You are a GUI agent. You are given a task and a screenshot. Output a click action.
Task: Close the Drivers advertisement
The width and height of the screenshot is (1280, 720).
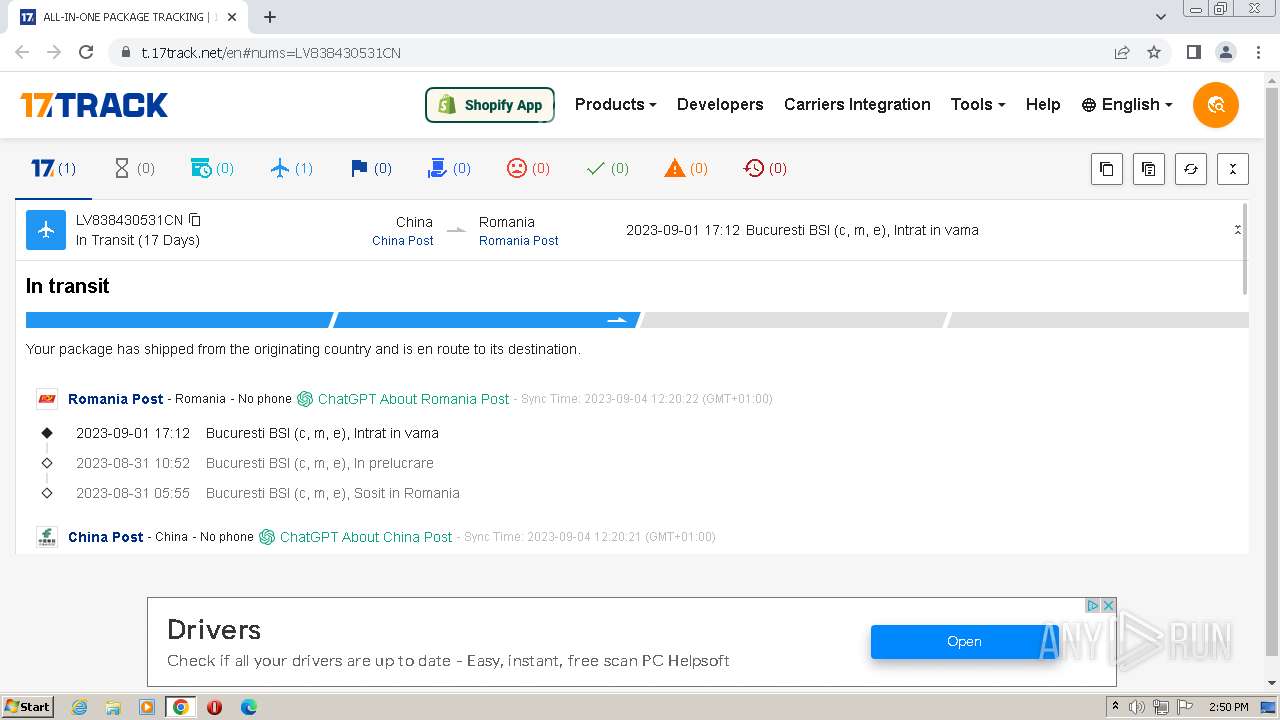[1108, 605]
